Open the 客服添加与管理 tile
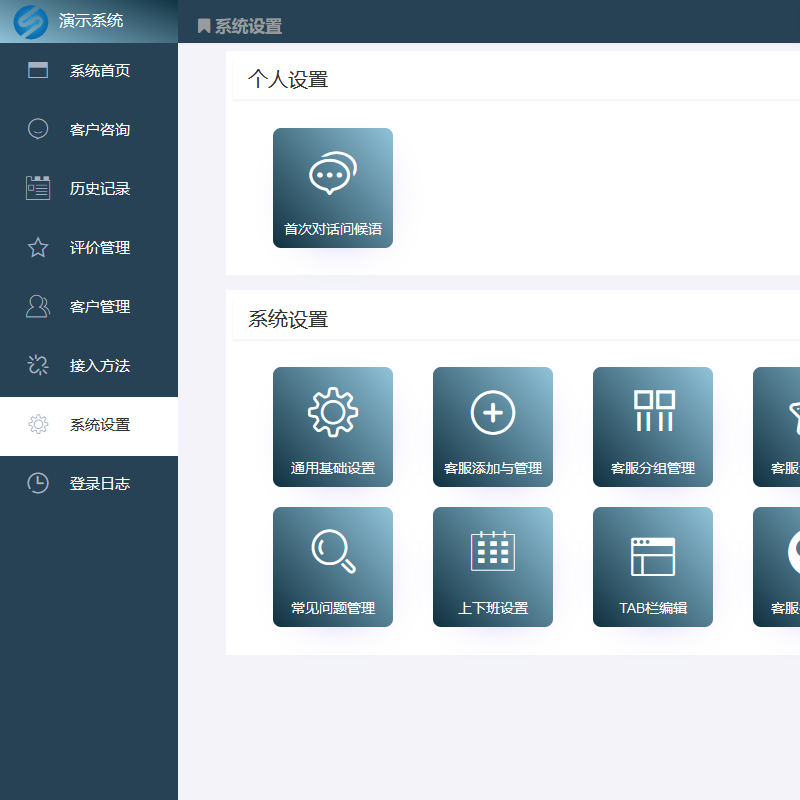 pos(493,427)
